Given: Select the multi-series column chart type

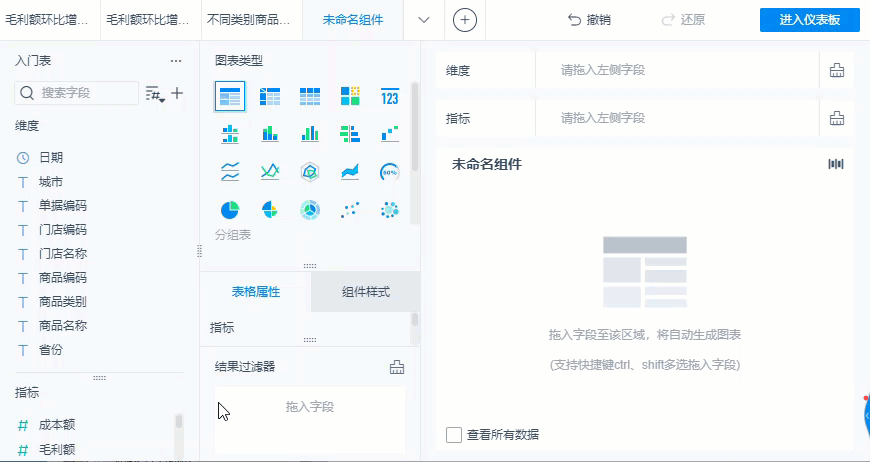Looking at the screenshot, I should click(x=310, y=134).
